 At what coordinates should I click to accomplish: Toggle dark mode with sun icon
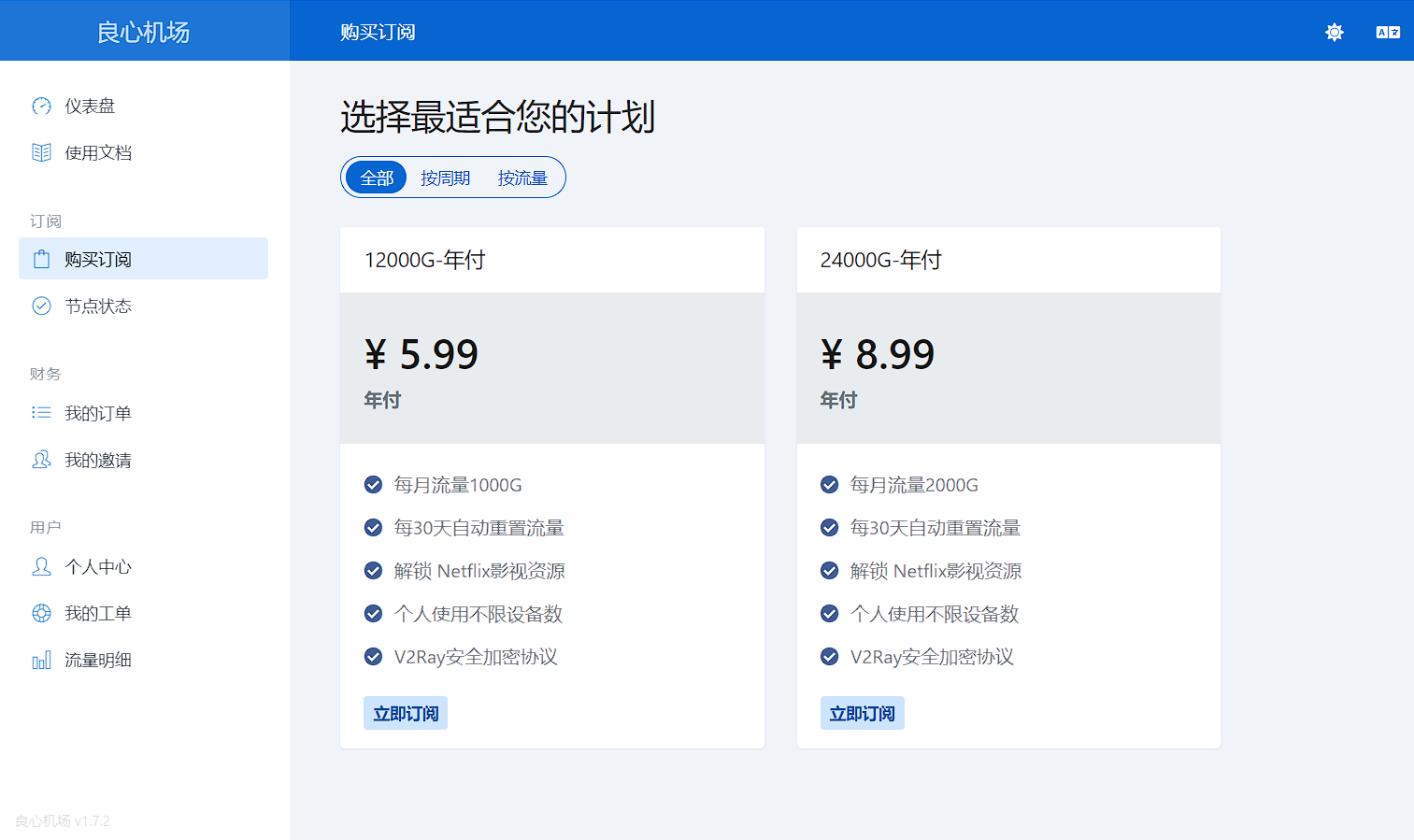(1334, 33)
